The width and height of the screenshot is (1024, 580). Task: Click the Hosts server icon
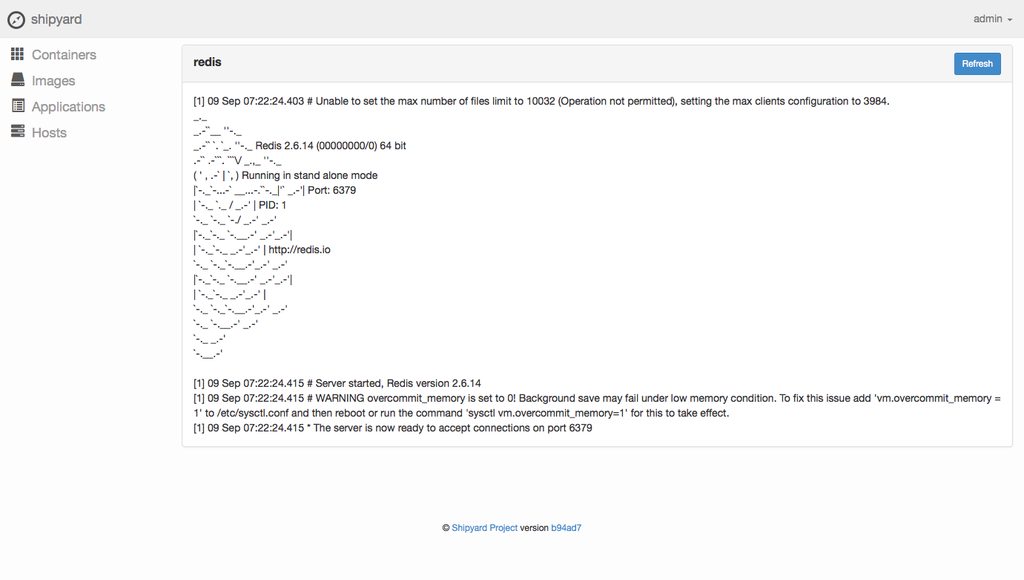click(18, 131)
